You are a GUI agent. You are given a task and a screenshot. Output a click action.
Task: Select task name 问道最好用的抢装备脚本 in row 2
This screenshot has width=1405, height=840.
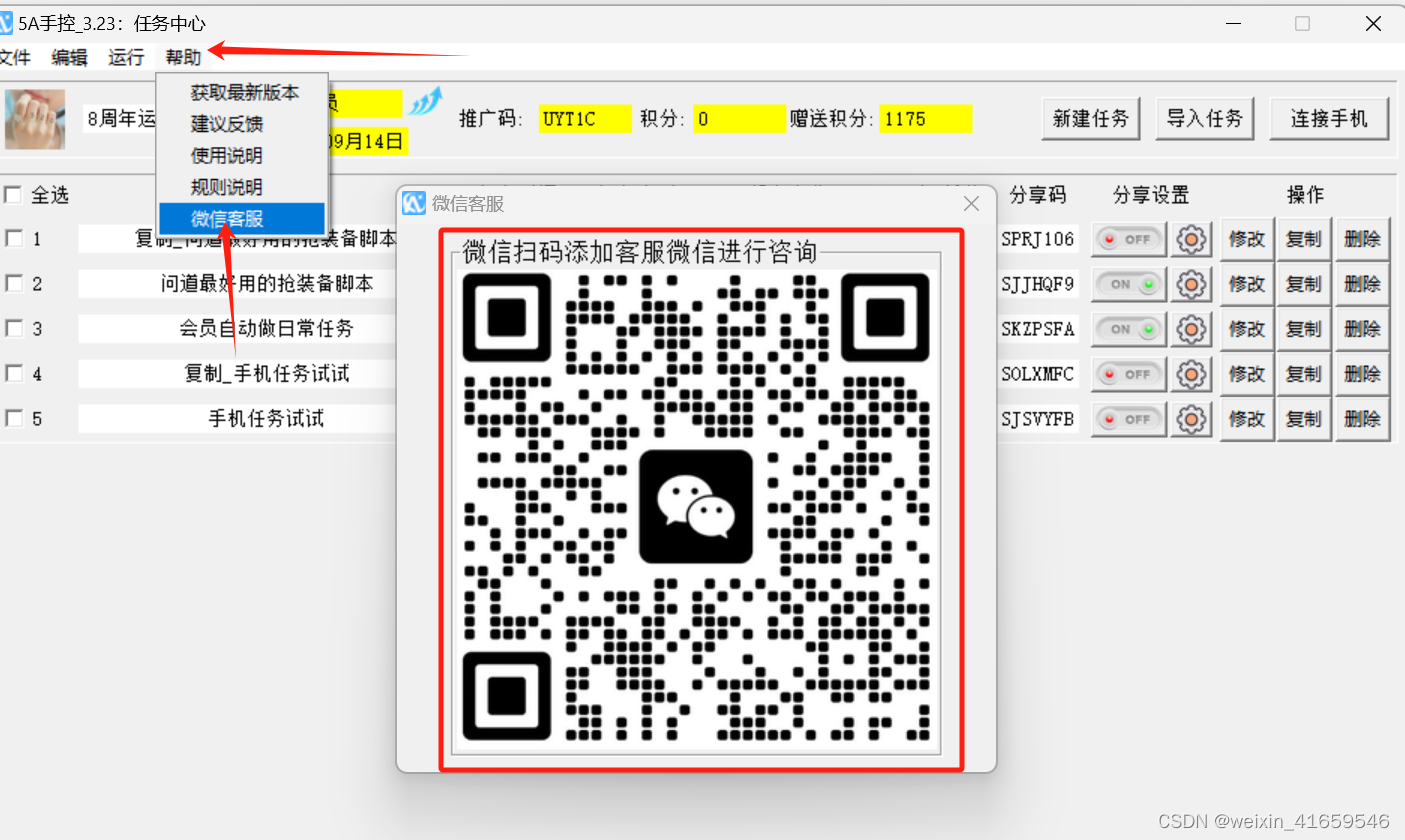click(x=267, y=284)
